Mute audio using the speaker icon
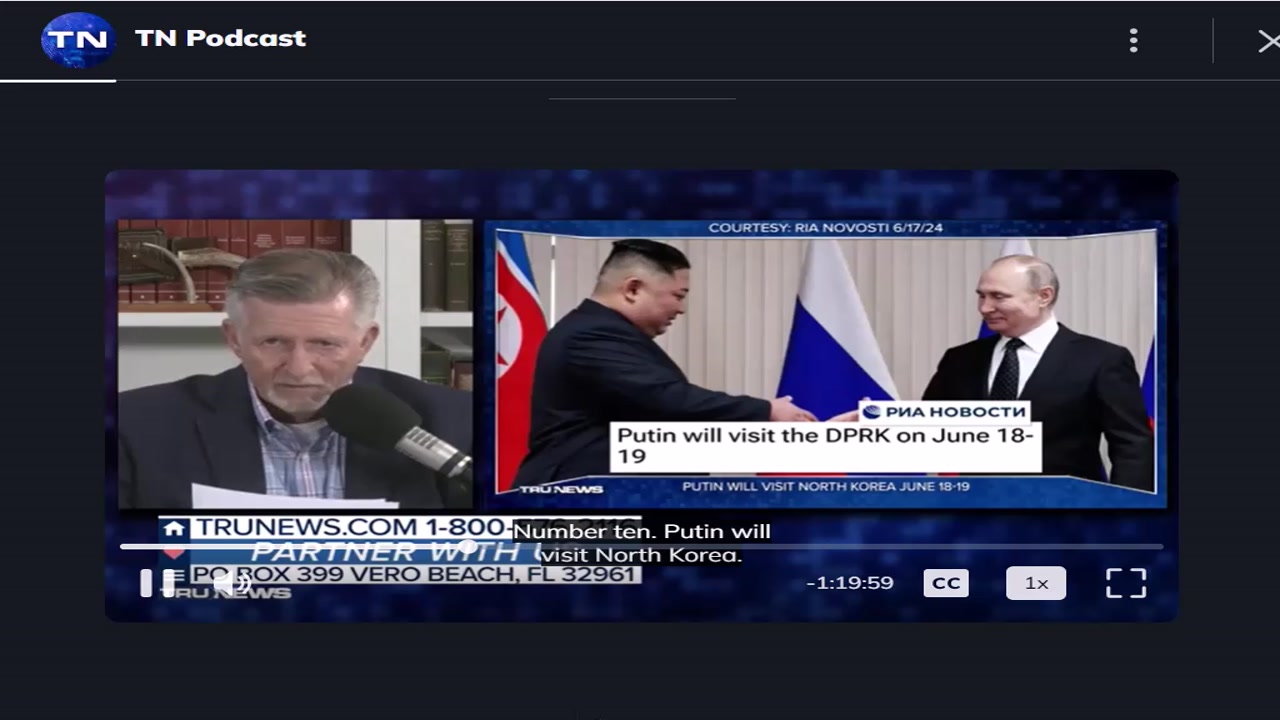 (232, 583)
